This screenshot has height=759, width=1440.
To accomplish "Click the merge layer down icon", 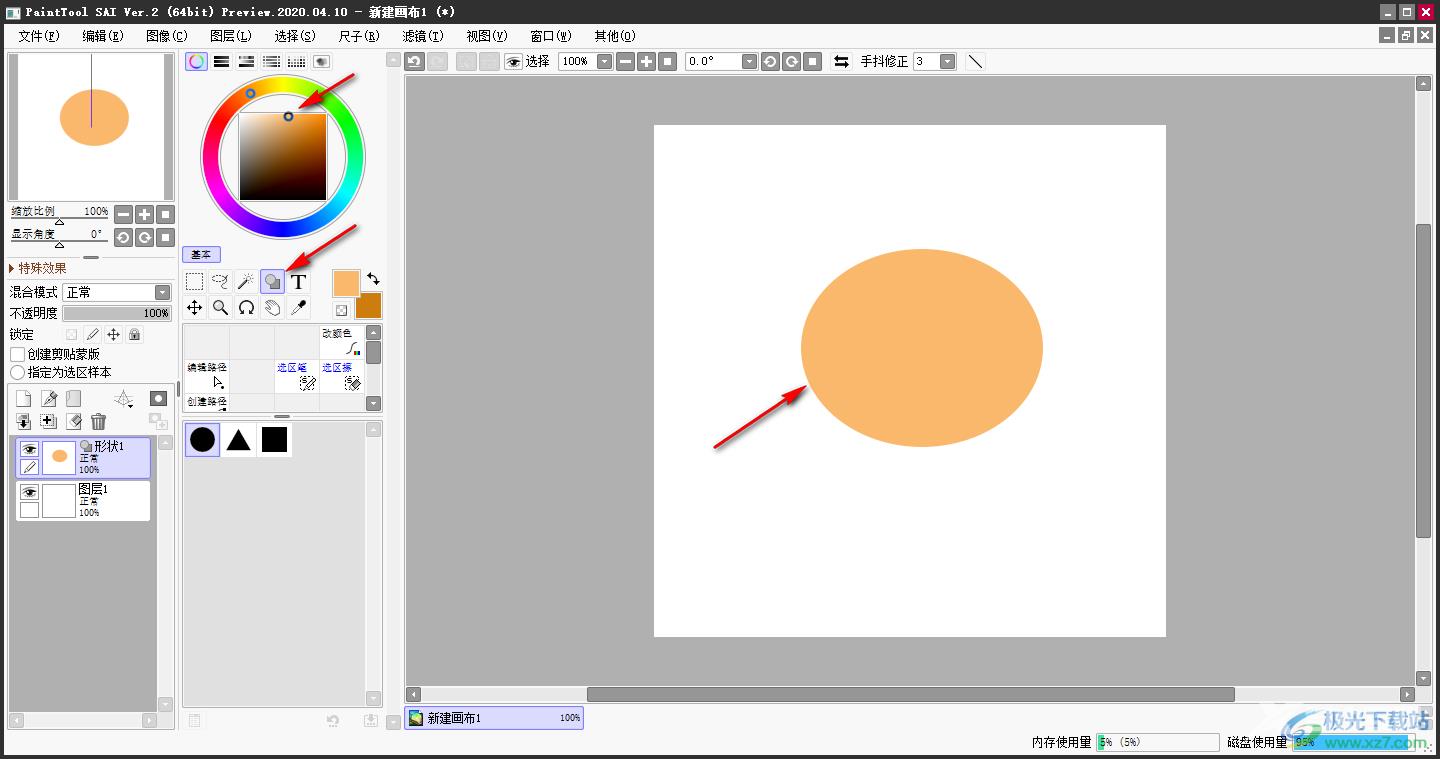I will tap(23, 422).
